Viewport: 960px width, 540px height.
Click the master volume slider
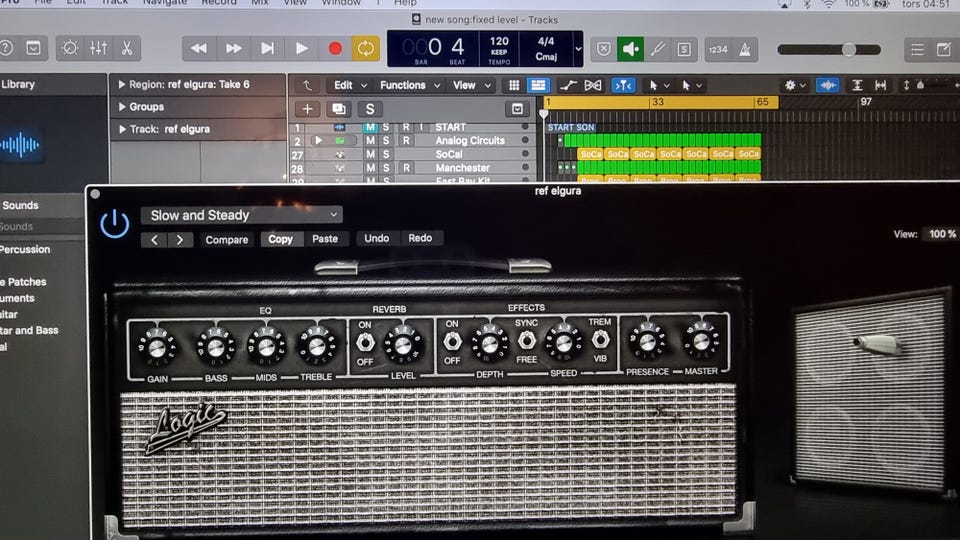(848, 49)
